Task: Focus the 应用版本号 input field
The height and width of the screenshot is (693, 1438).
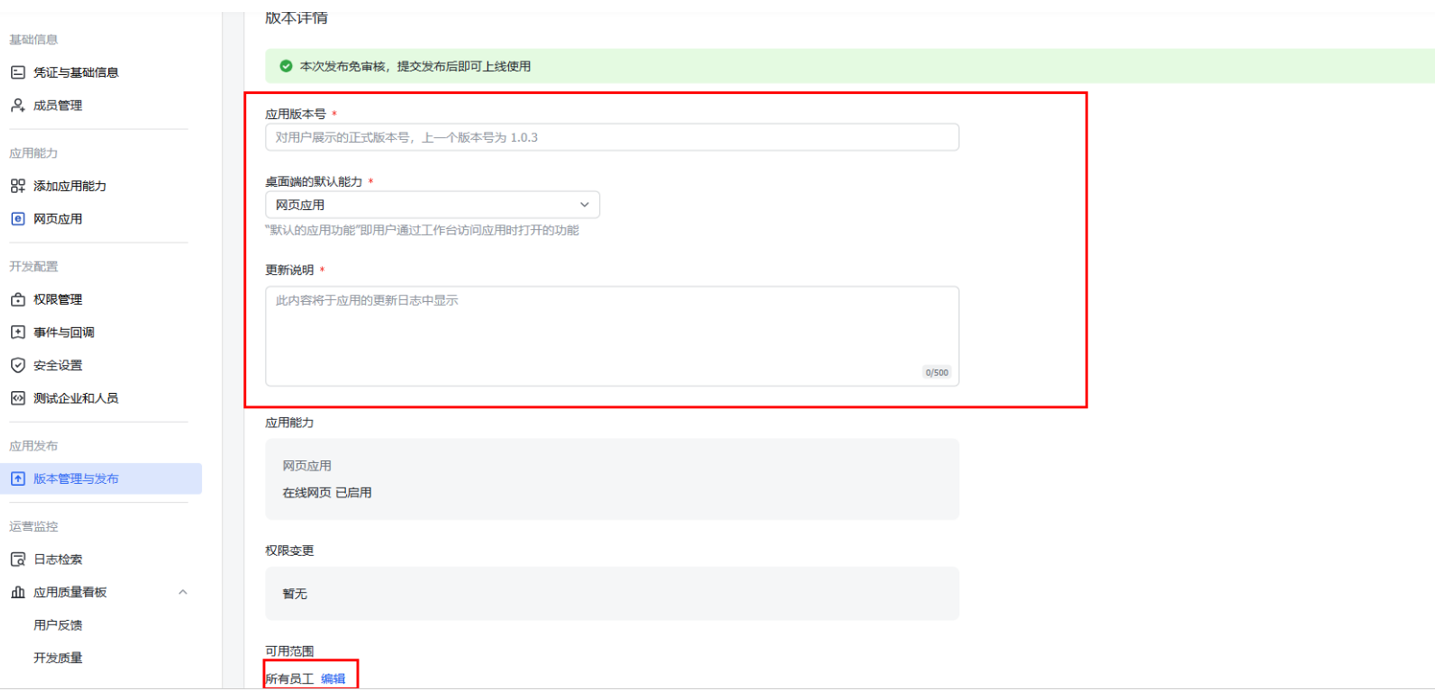Action: (611, 137)
